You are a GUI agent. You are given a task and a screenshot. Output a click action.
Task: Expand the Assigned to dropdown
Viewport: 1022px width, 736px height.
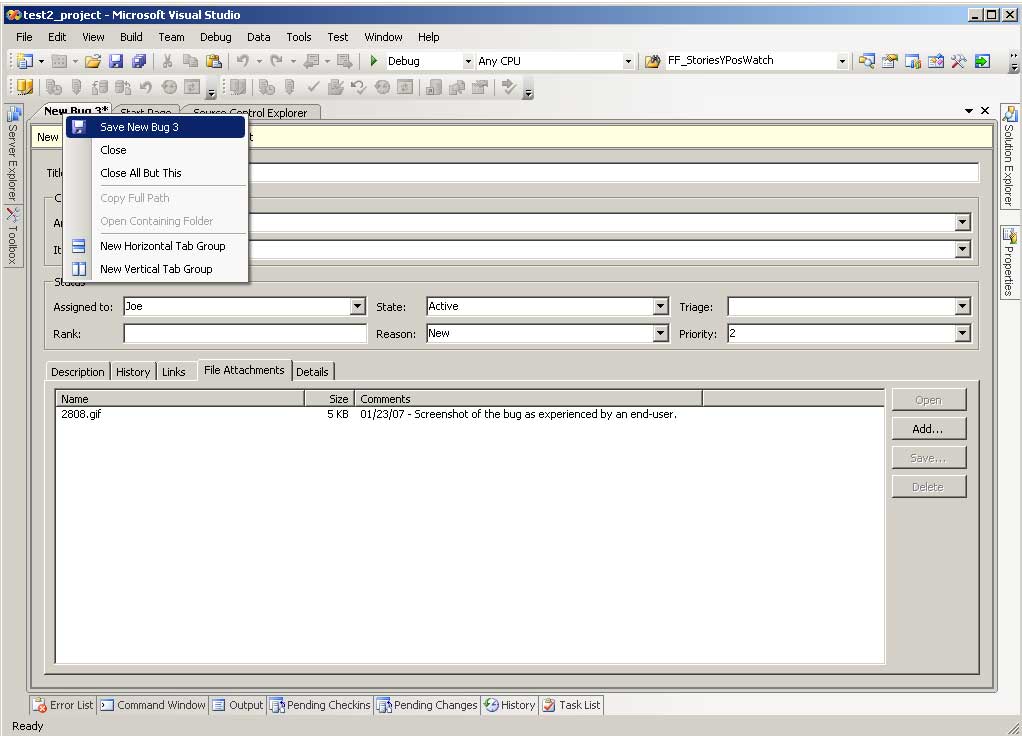(x=358, y=306)
